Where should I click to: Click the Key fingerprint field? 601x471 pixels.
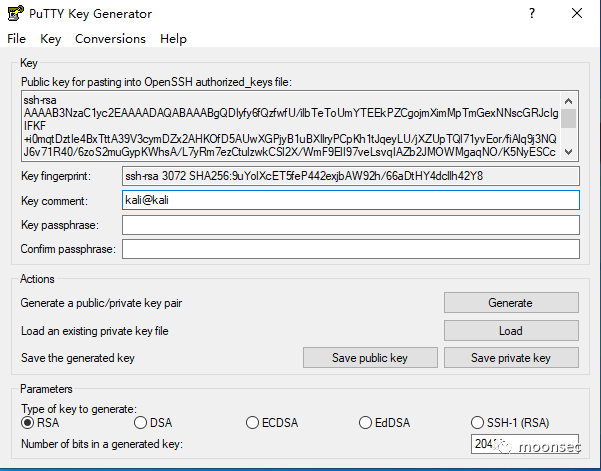pyautogui.click(x=351, y=176)
